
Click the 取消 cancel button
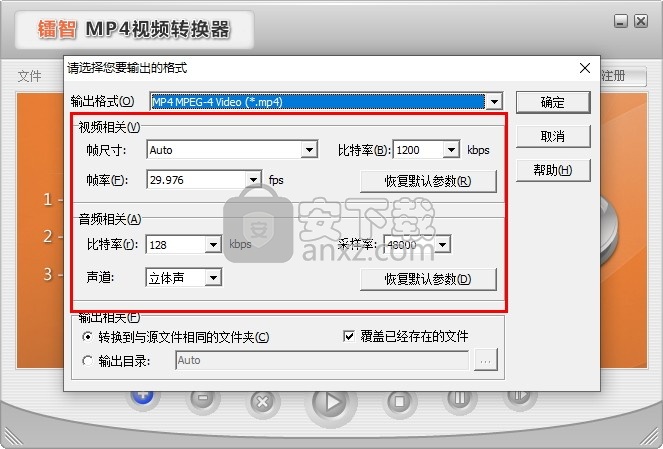(x=553, y=136)
